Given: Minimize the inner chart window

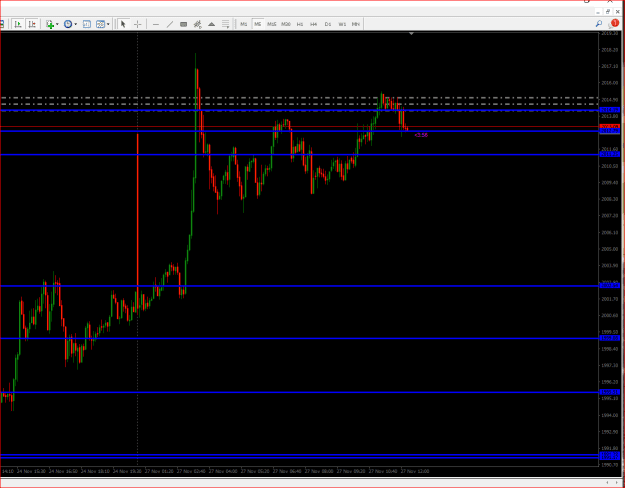Looking at the screenshot, I should (598, 12).
